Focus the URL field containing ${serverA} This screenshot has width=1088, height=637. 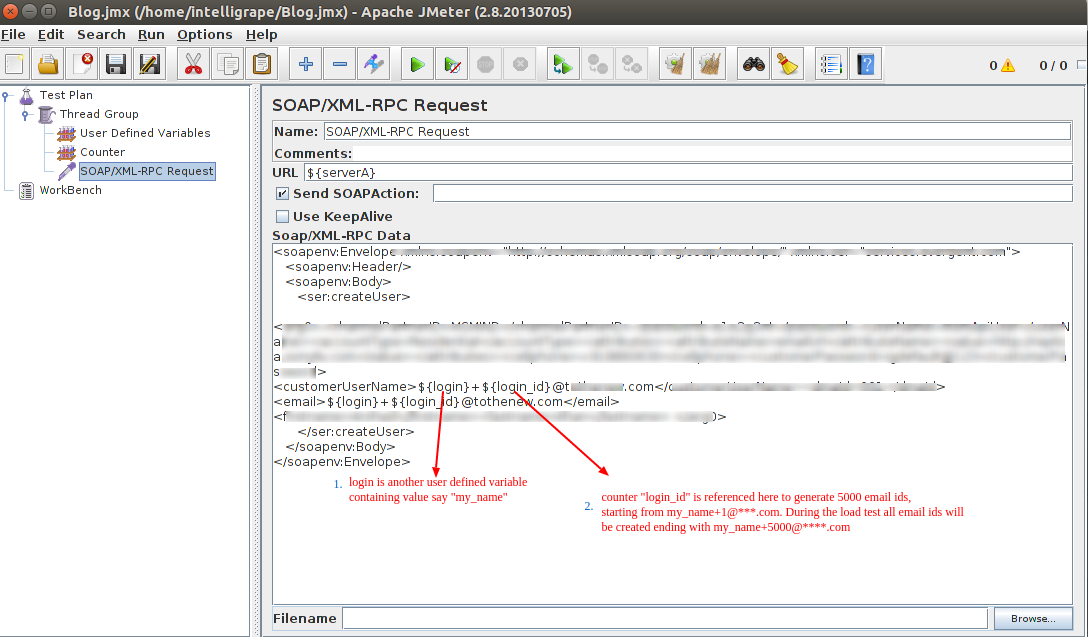(x=688, y=172)
